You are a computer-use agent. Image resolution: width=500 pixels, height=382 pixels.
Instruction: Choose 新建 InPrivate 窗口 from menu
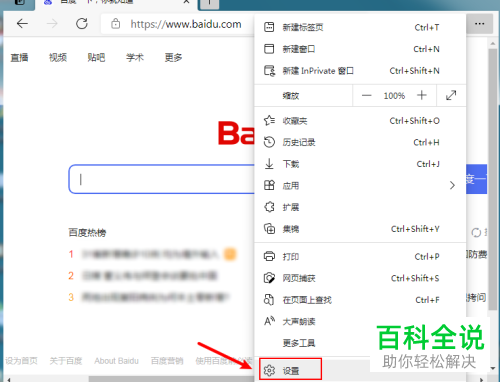pos(360,71)
